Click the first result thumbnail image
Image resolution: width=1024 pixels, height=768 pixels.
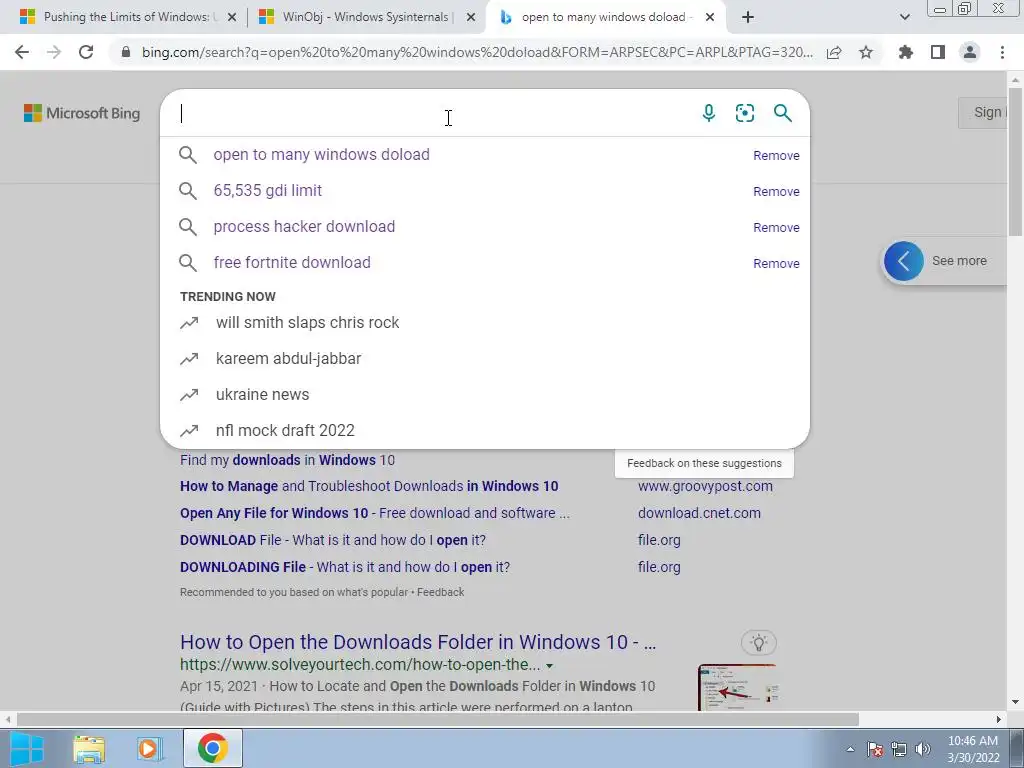(x=737, y=688)
